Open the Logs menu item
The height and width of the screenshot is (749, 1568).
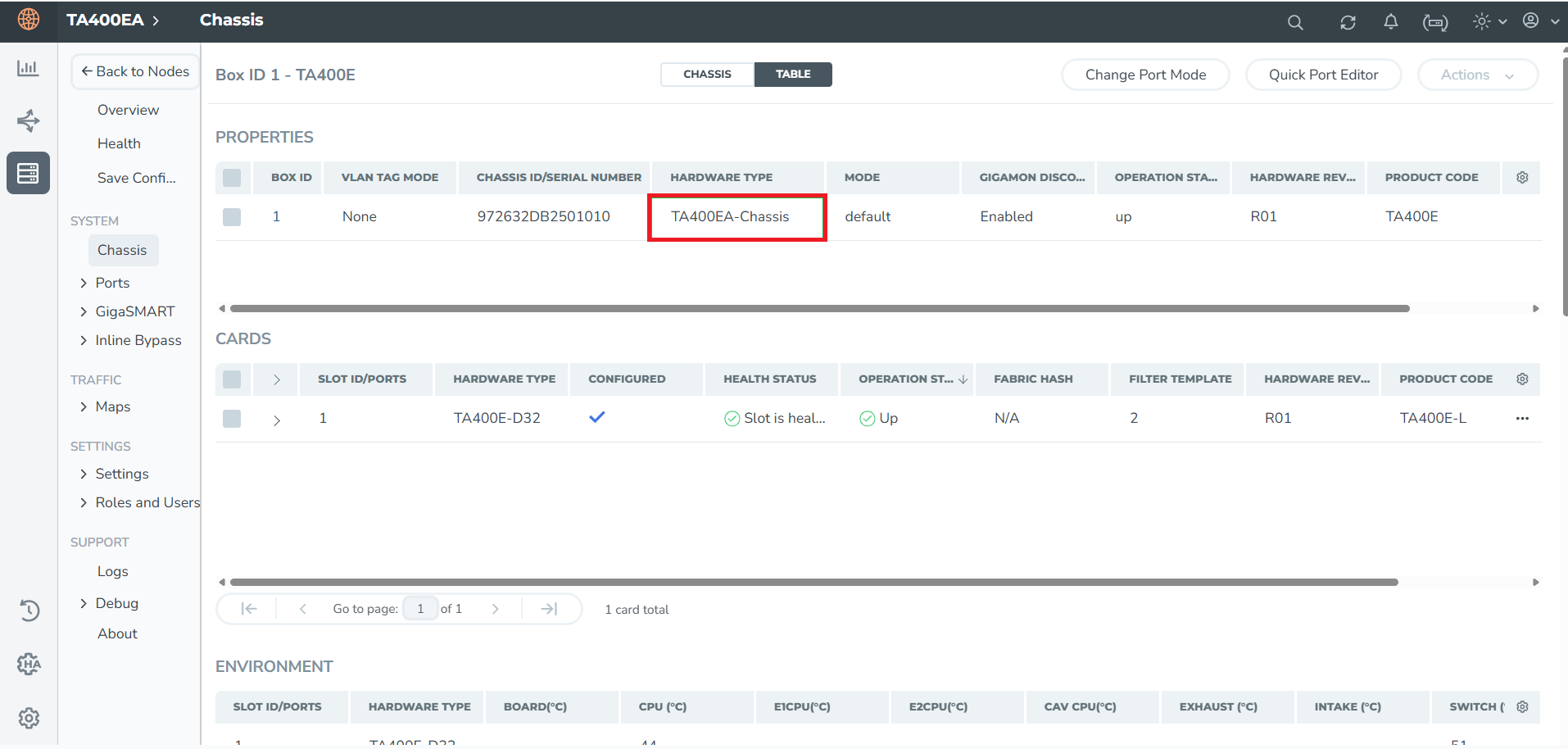tap(112, 571)
